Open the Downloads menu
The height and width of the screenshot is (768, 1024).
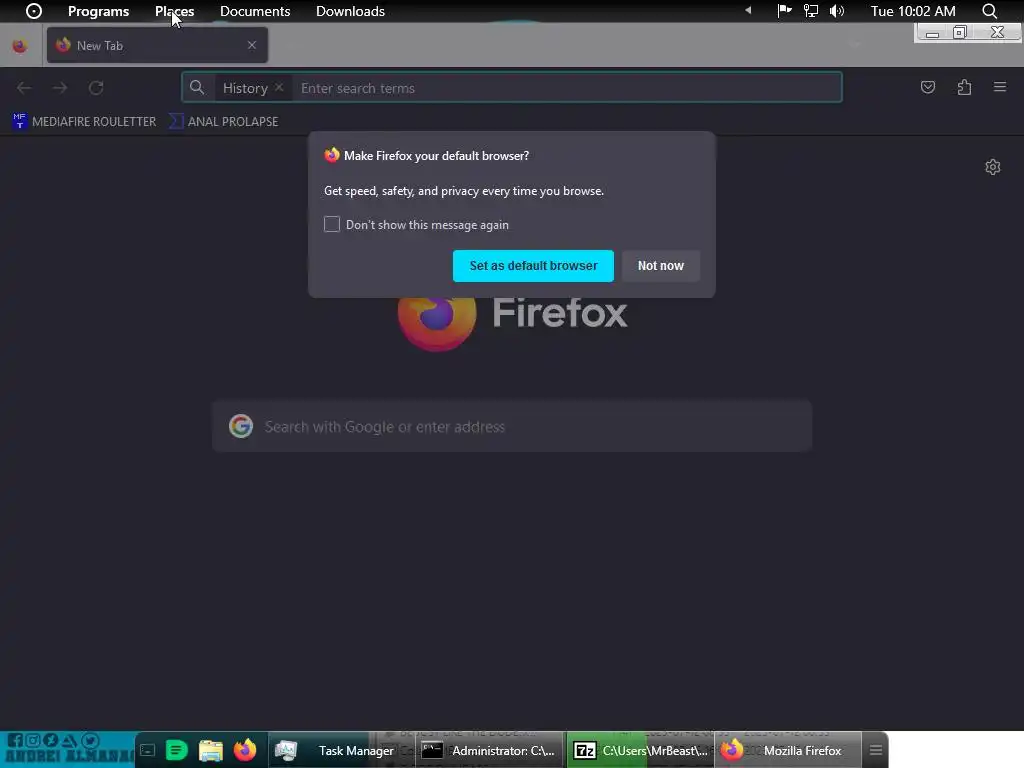pyautogui.click(x=350, y=11)
